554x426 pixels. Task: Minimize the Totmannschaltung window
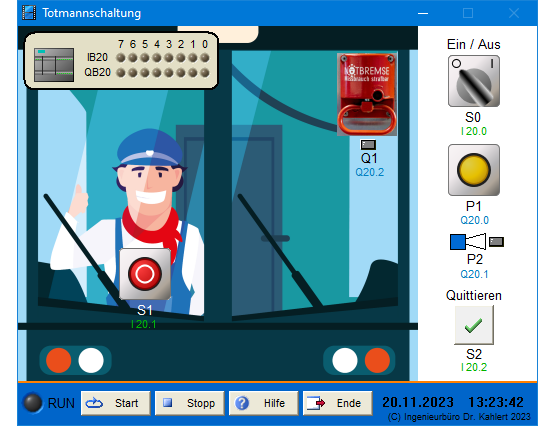click(x=423, y=13)
